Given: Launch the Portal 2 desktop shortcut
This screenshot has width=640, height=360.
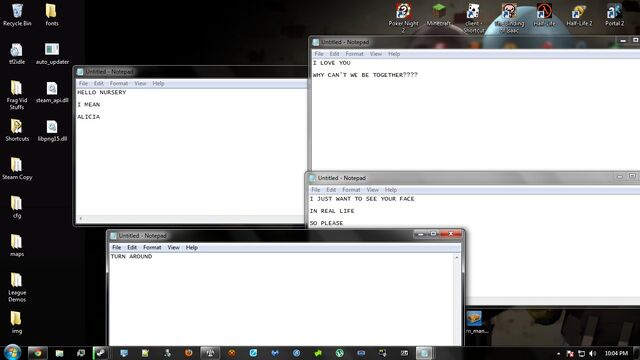Looking at the screenshot, I should pyautogui.click(x=614, y=15).
